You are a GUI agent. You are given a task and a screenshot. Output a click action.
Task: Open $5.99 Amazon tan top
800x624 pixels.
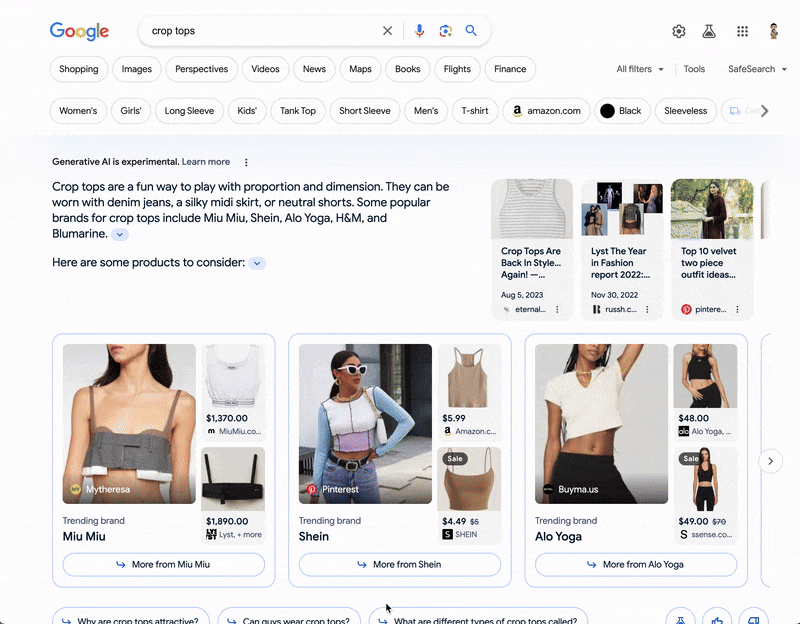pyautogui.click(x=469, y=391)
